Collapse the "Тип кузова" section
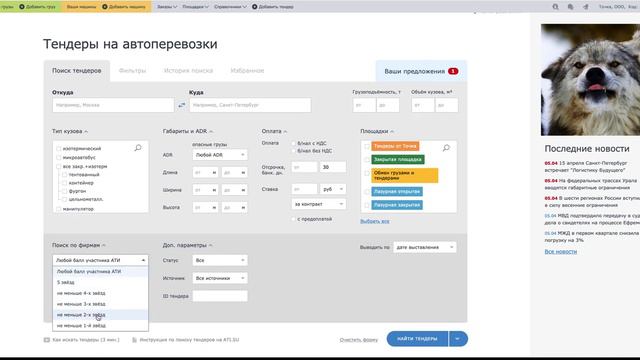The width and height of the screenshot is (640, 360). 70,131
